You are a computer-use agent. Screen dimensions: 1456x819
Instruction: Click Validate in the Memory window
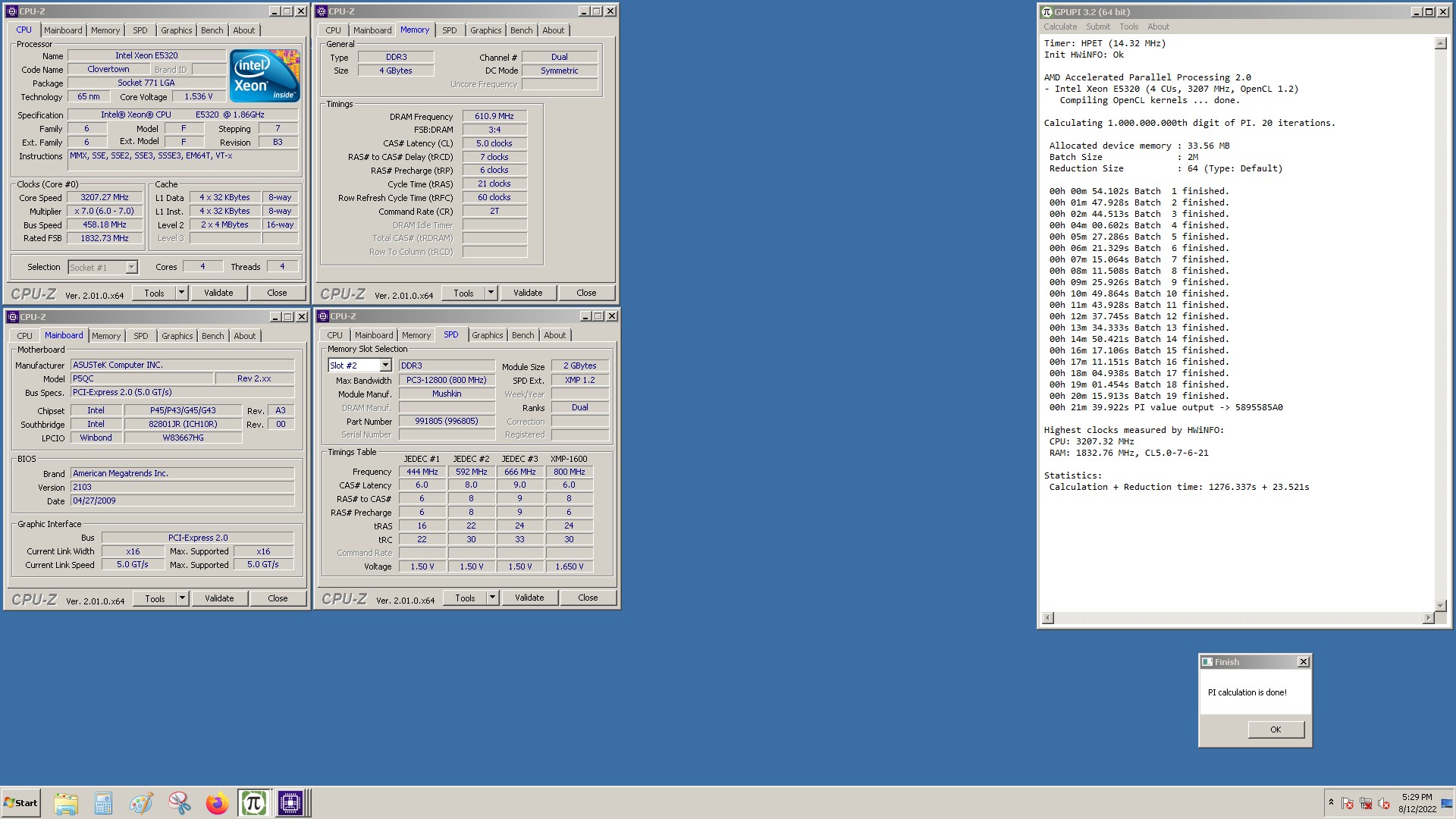coord(528,293)
